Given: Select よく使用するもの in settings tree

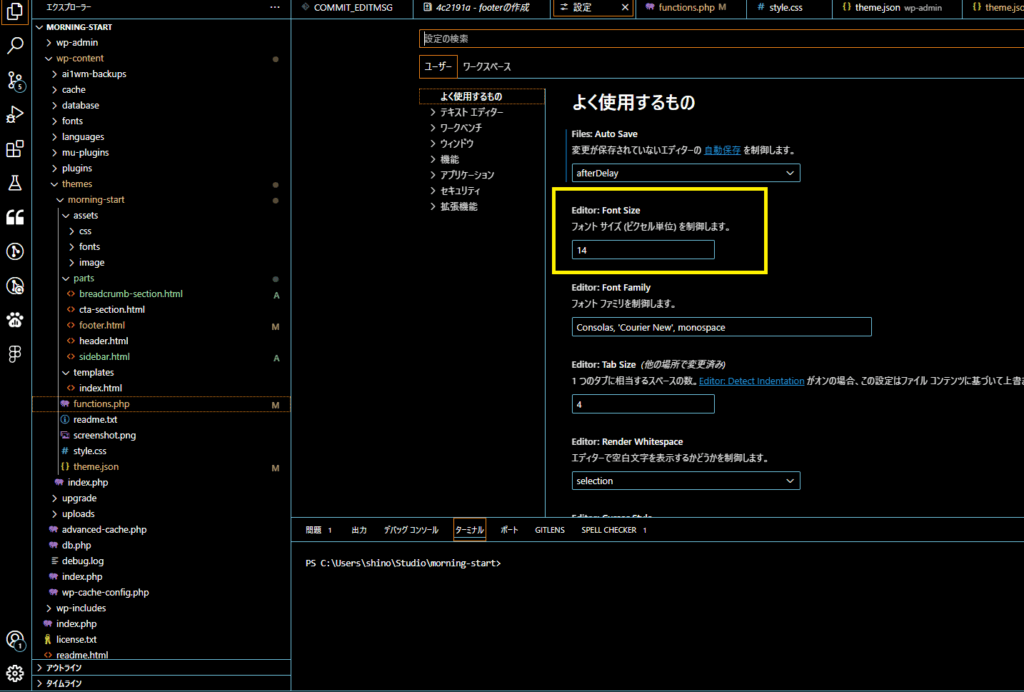Looking at the screenshot, I should pyautogui.click(x=482, y=97).
